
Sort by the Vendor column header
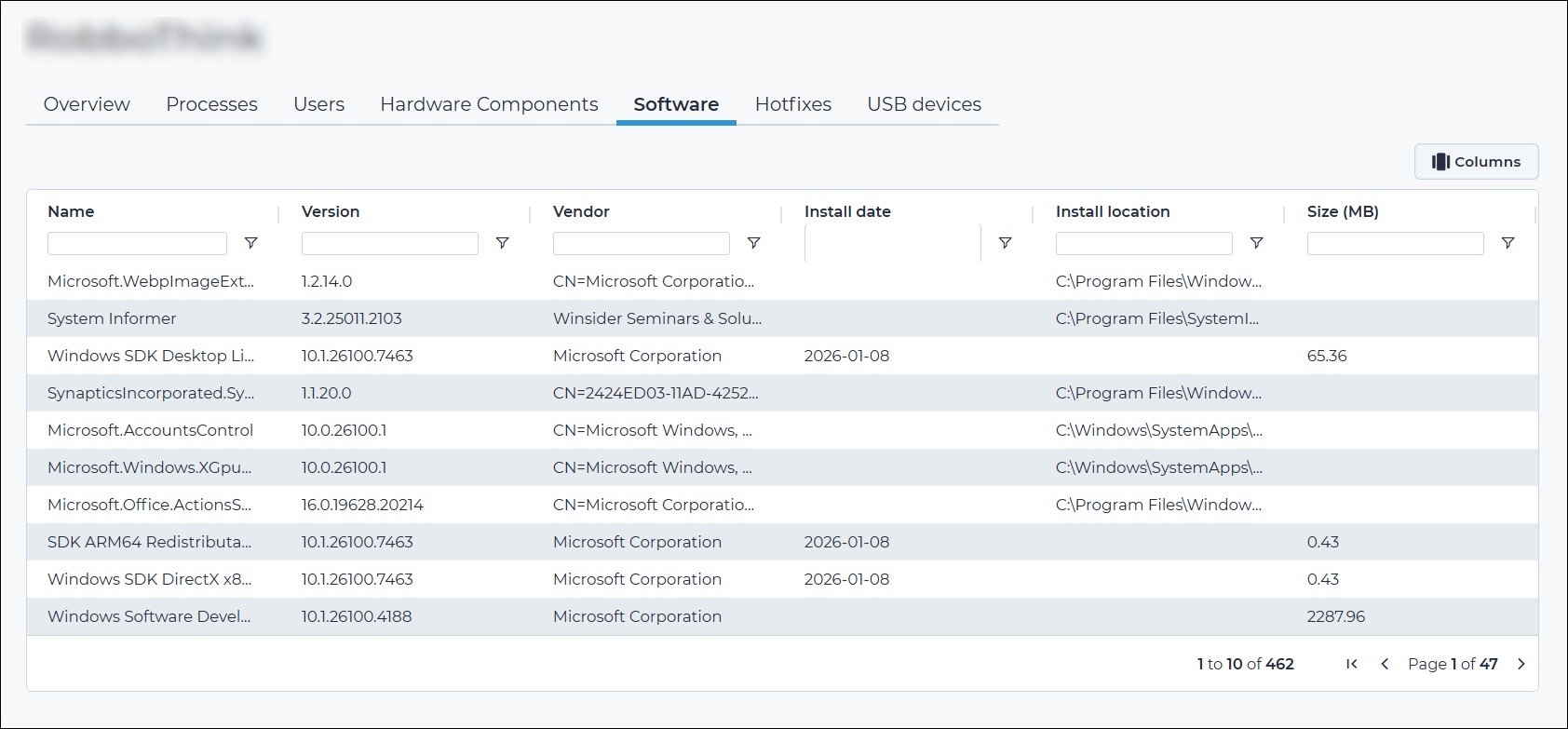(581, 211)
